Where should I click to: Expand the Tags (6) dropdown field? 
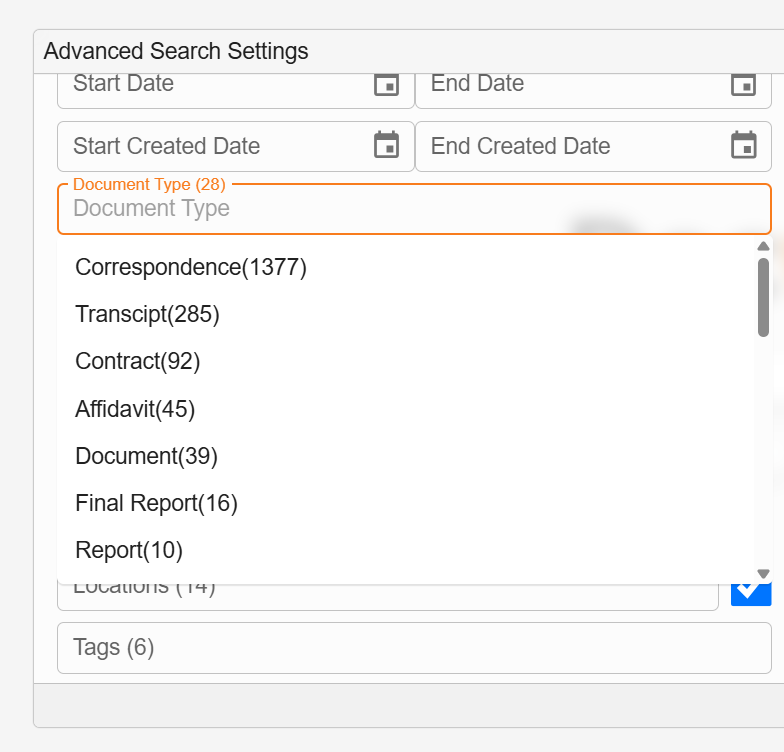tap(414, 648)
